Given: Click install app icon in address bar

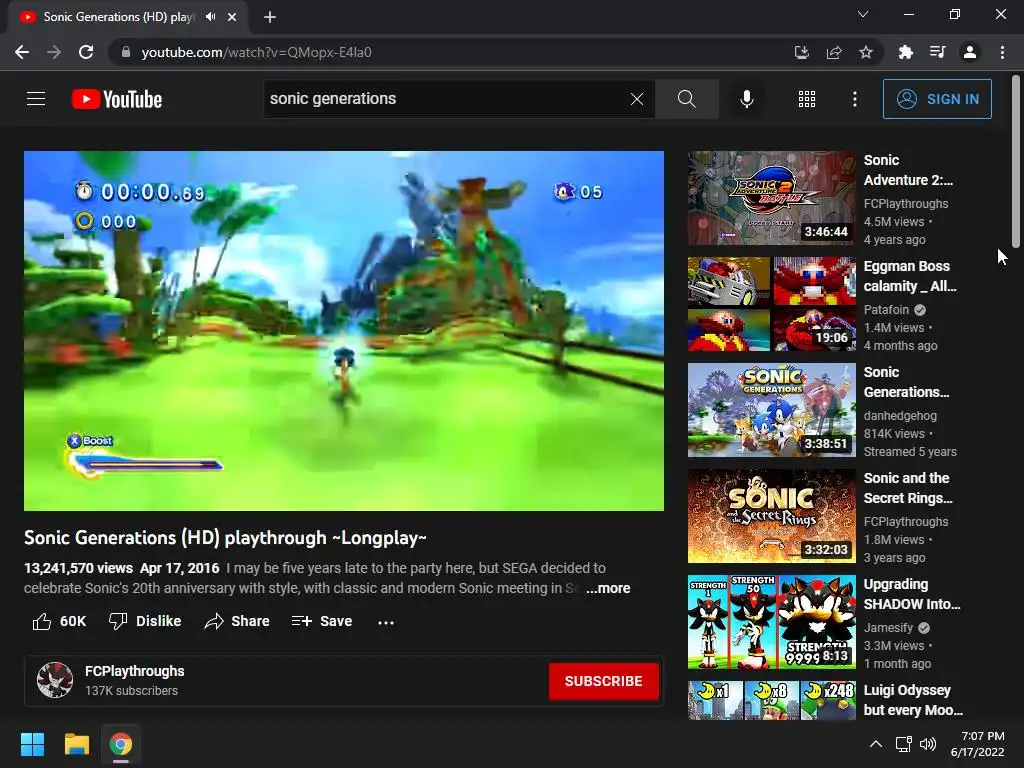Looking at the screenshot, I should [x=802, y=52].
